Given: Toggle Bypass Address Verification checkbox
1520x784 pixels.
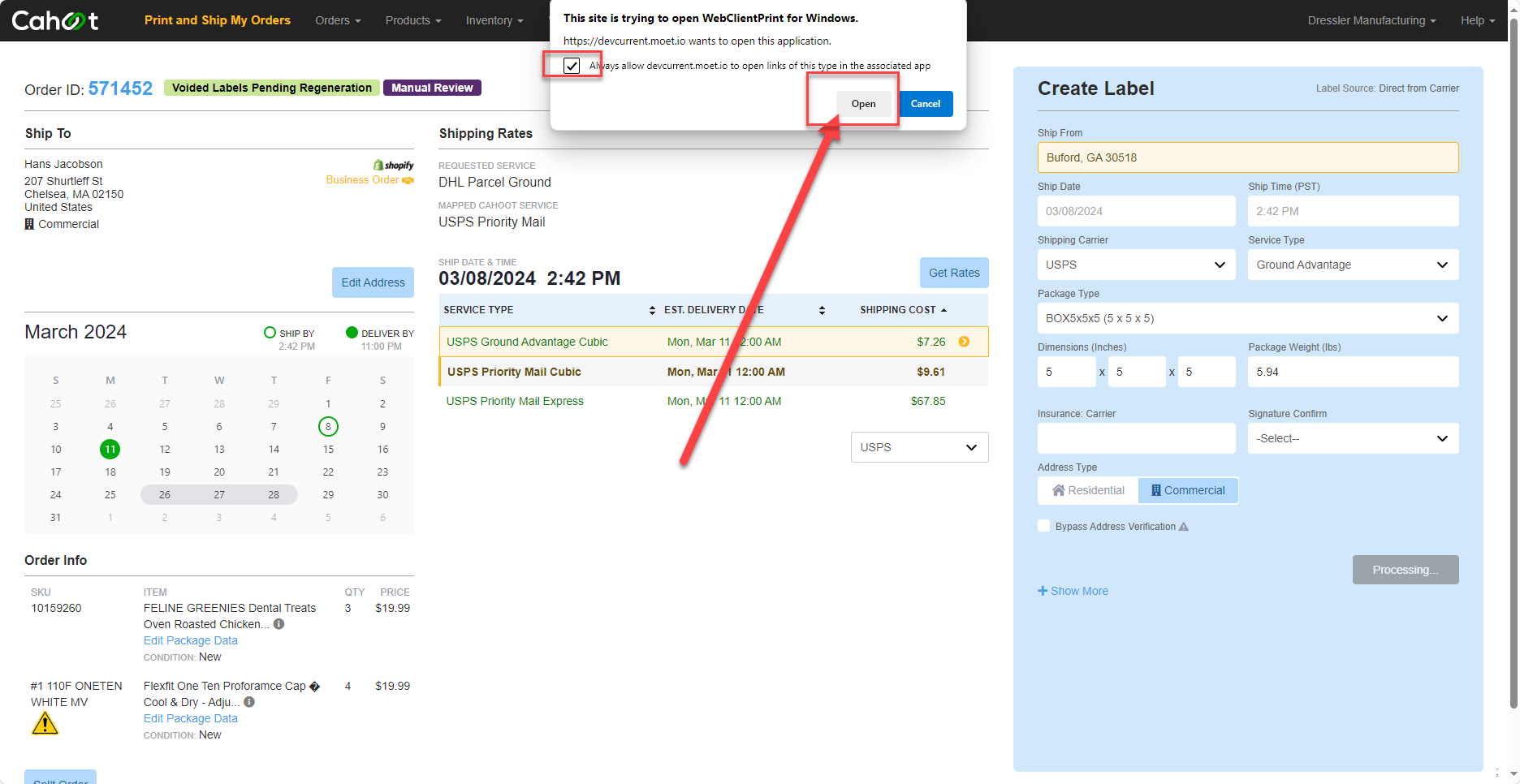Looking at the screenshot, I should (x=1044, y=526).
